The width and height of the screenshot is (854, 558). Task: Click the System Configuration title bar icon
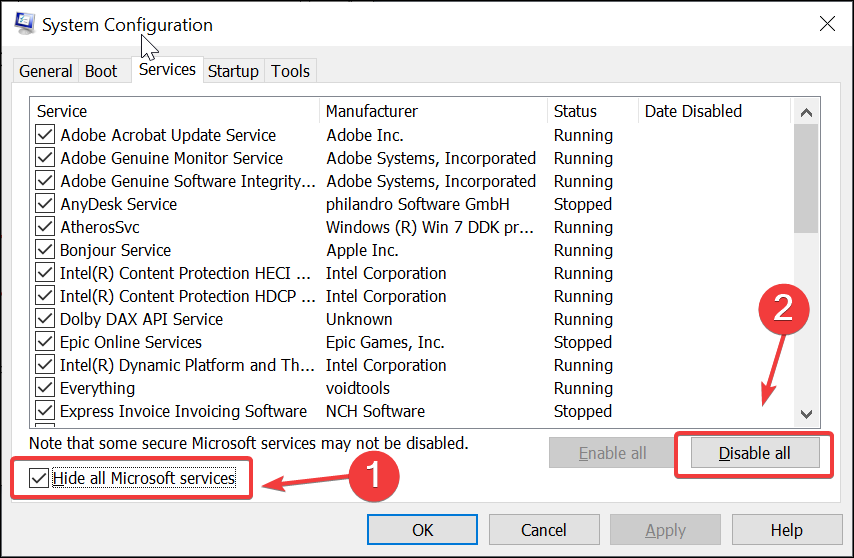click(x=25, y=23)
